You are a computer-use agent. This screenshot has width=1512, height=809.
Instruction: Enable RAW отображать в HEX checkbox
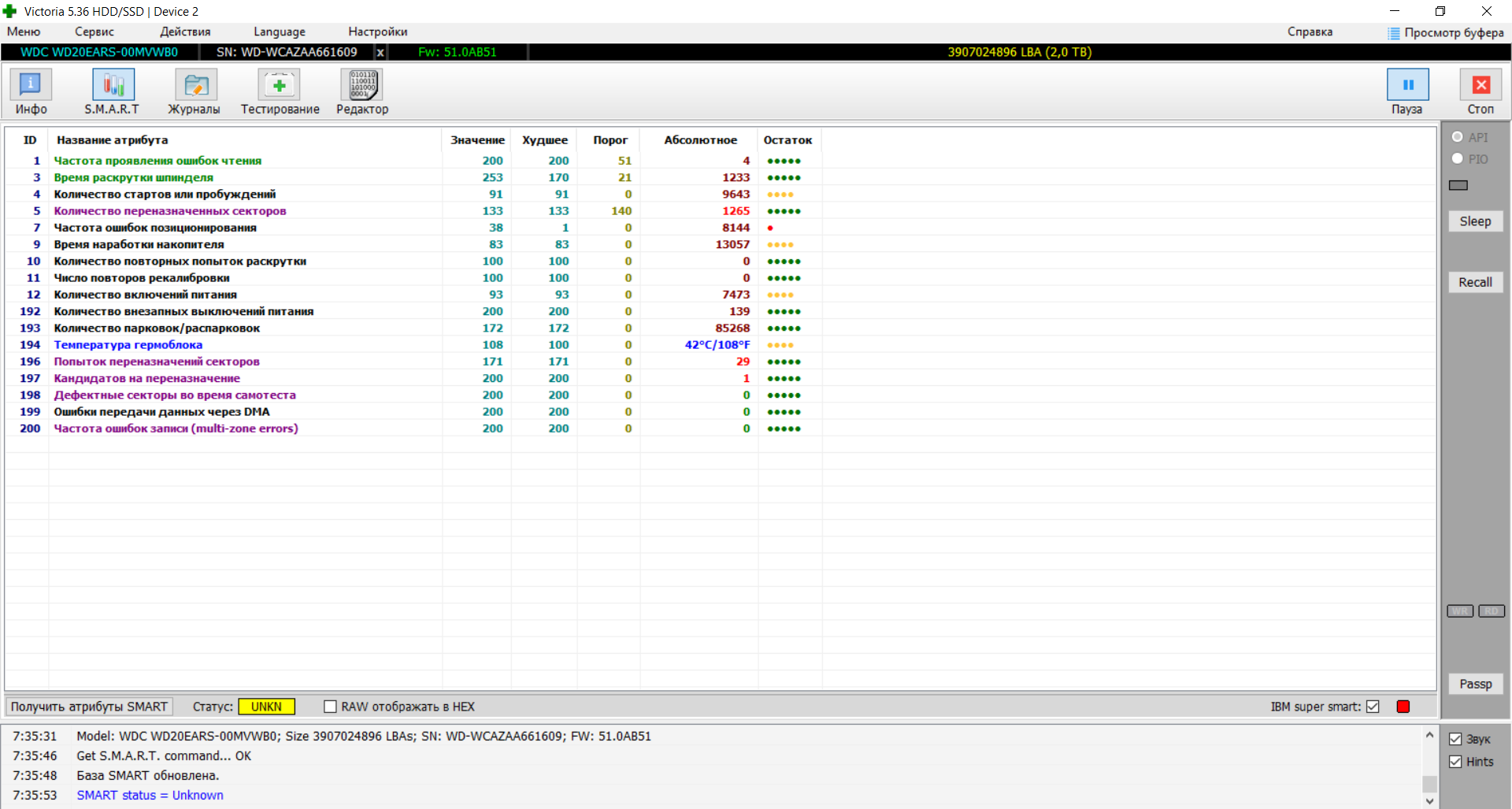coord(331,707)
